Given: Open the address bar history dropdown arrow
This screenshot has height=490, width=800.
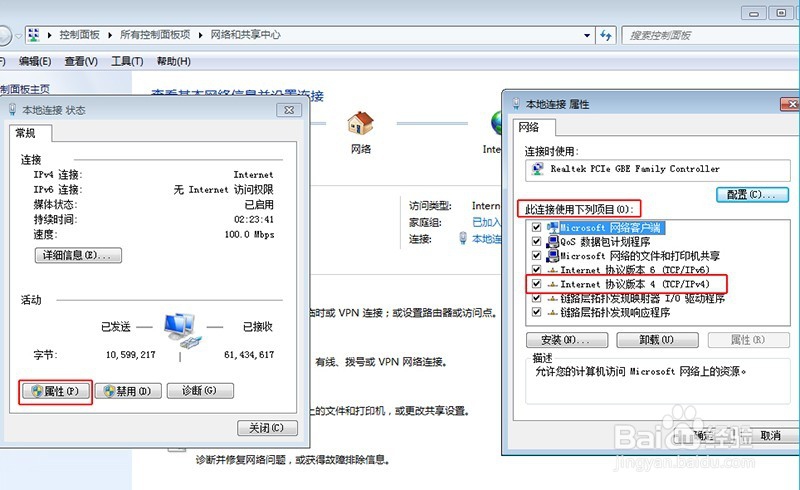Looking at the screenshot, I should pyautogui.click(x=587, y=35).
